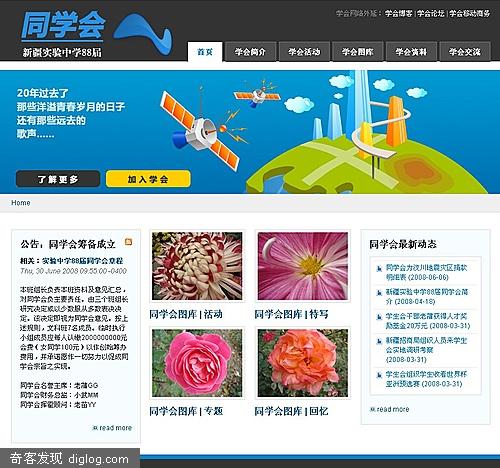
Task: Click the 公告：同学会筹备成立 heading
Action: pyautogui.click(x=68, y=244)
